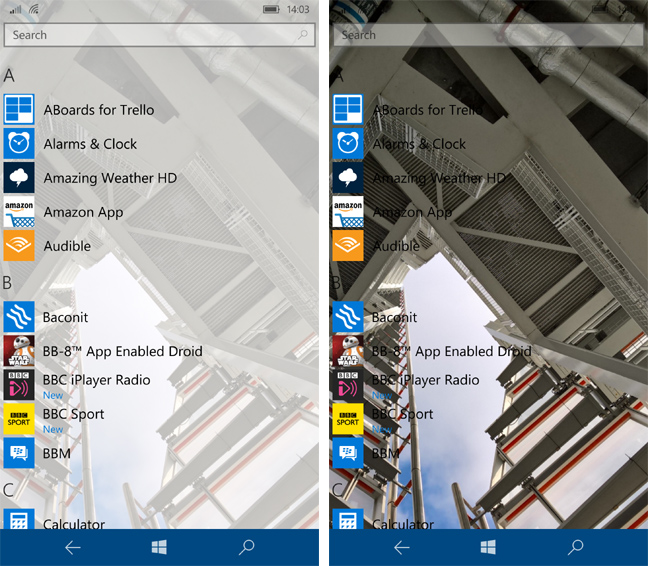Tap BBC iPlayer Radio icon in left phone
The width and height of the screenshot is (648, 566).
pos(19,385)
